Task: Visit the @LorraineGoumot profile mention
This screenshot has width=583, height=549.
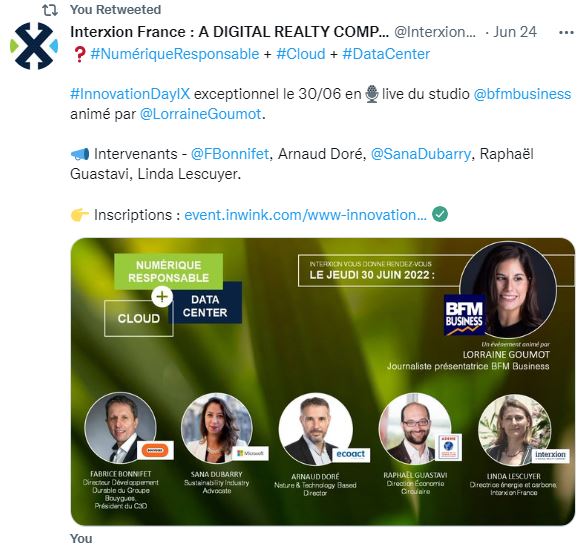Action: (x=201, y=114)
